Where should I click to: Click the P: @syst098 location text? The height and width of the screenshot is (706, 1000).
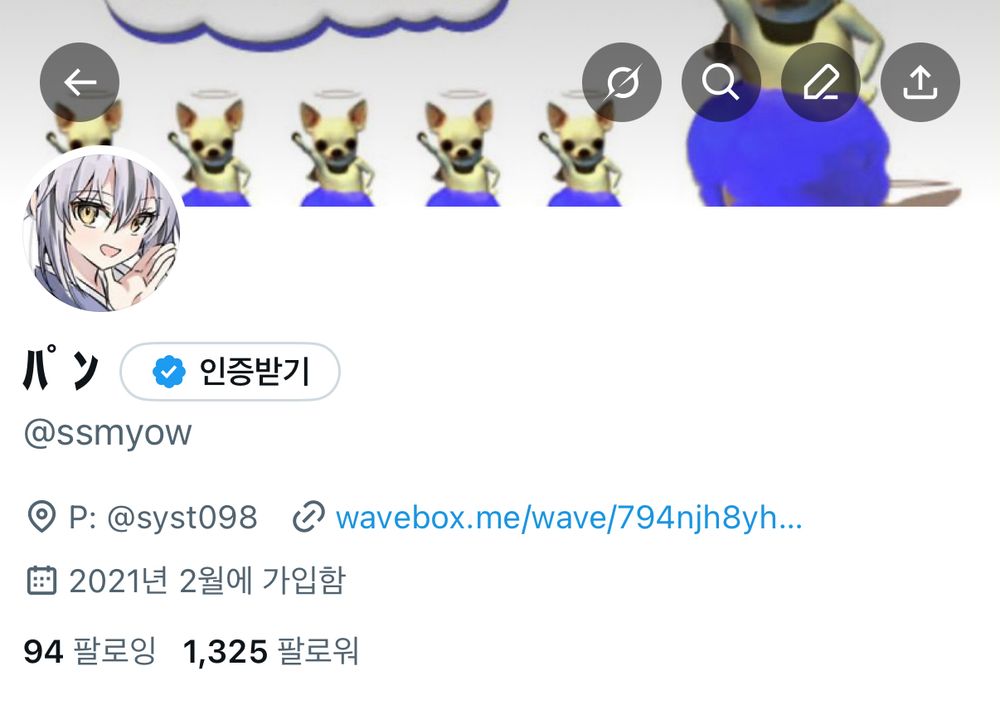163,517
